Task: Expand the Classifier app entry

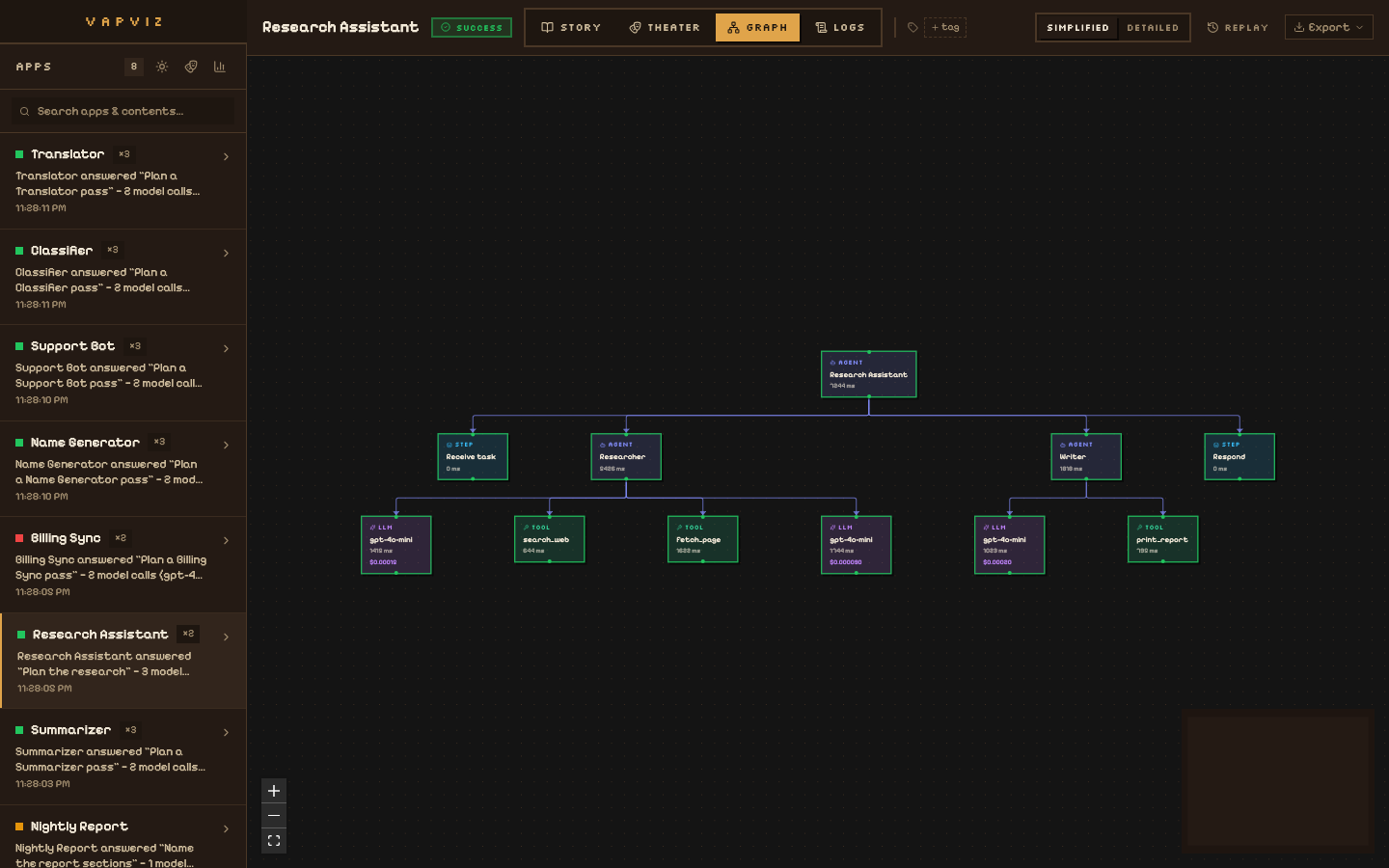Action: [226, 253]
